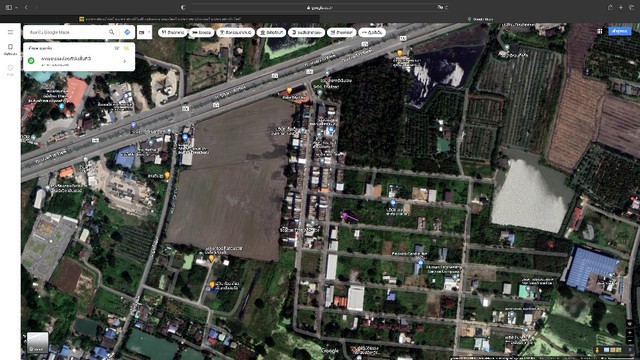Select the Restaurants category chip

[x=173, y=32]
